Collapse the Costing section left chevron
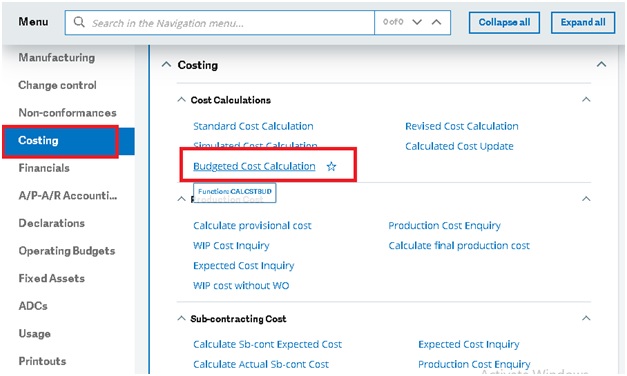Screen dimensions: 627x376 coord(166,64)
